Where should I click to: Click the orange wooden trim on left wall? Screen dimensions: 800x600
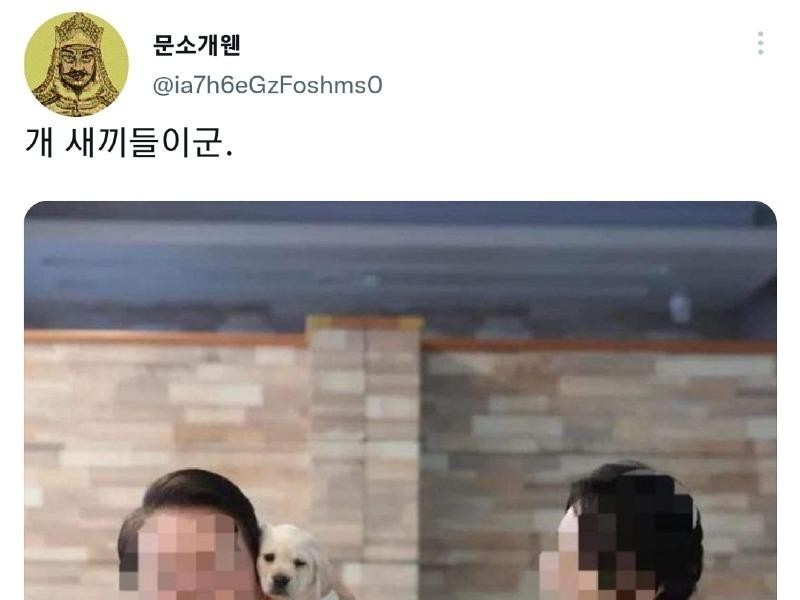[x=165, y=337]
